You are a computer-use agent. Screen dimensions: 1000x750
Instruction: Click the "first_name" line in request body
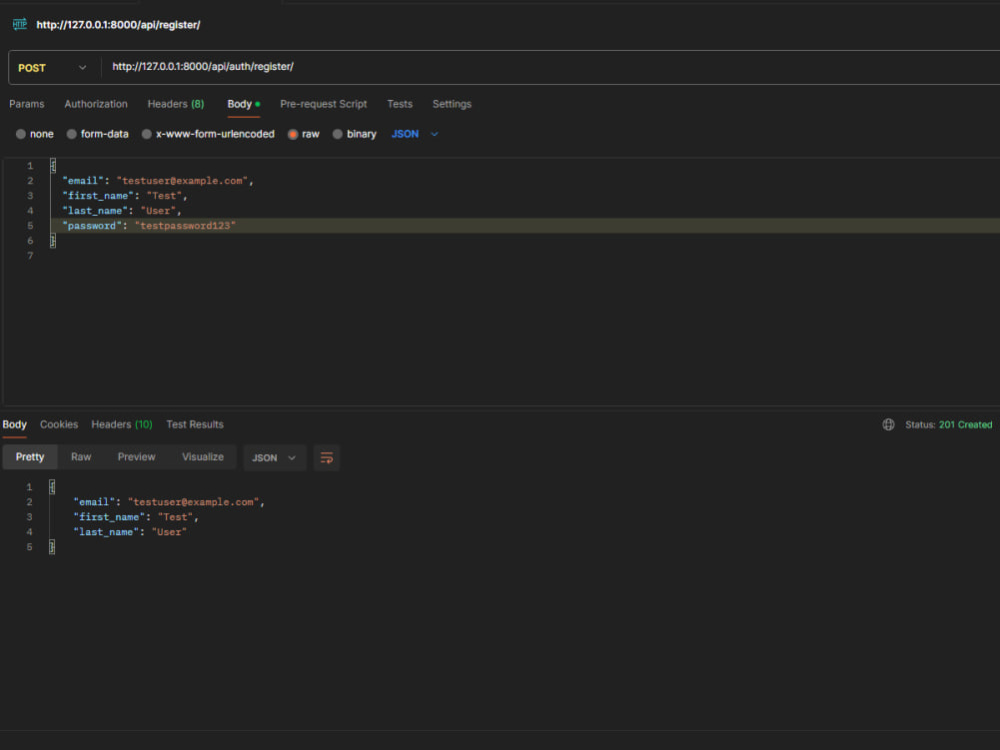click(124, 196)
